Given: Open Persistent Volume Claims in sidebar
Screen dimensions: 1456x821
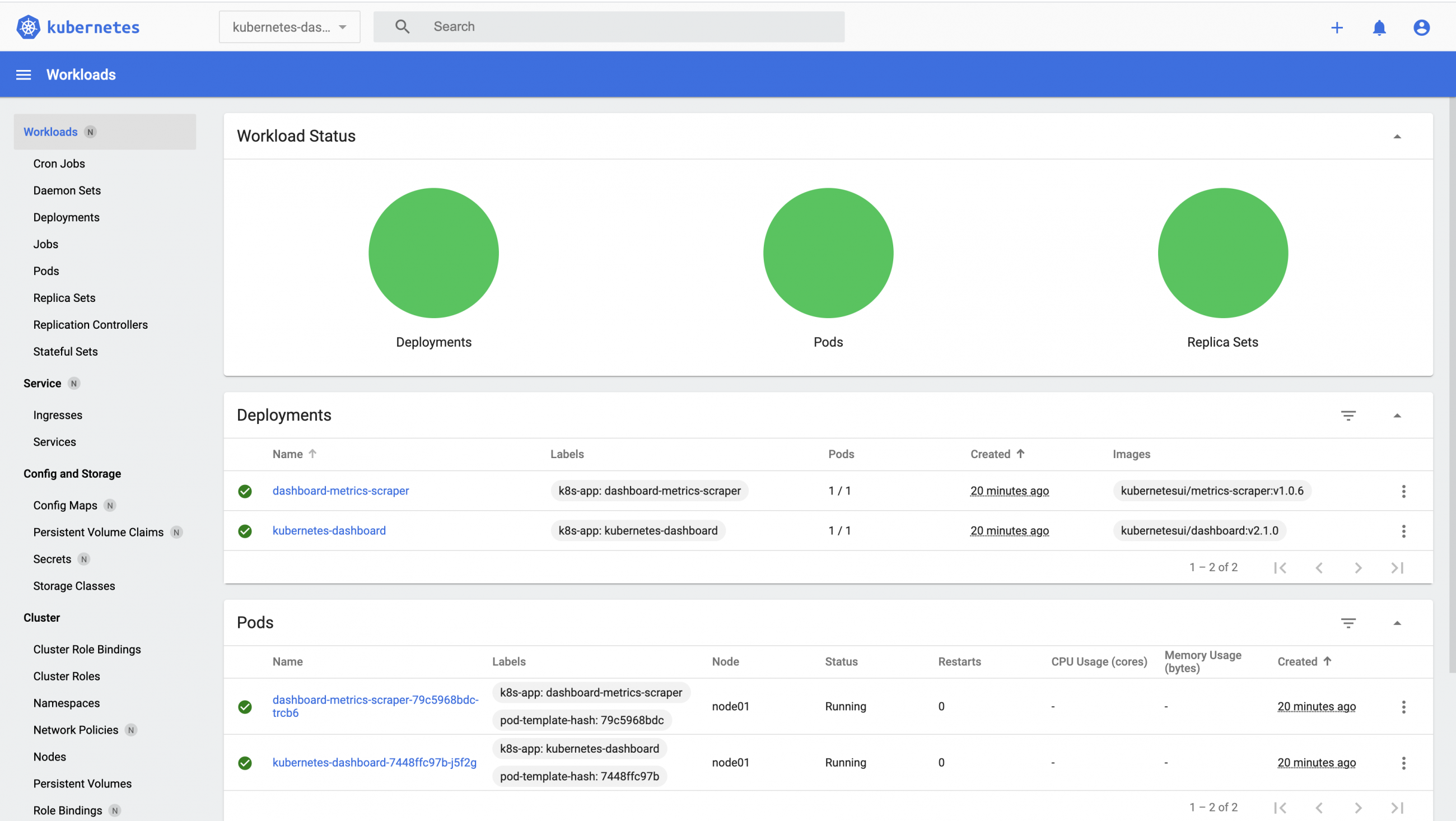Looking at the screenshot, I should [x=99, y=533].
